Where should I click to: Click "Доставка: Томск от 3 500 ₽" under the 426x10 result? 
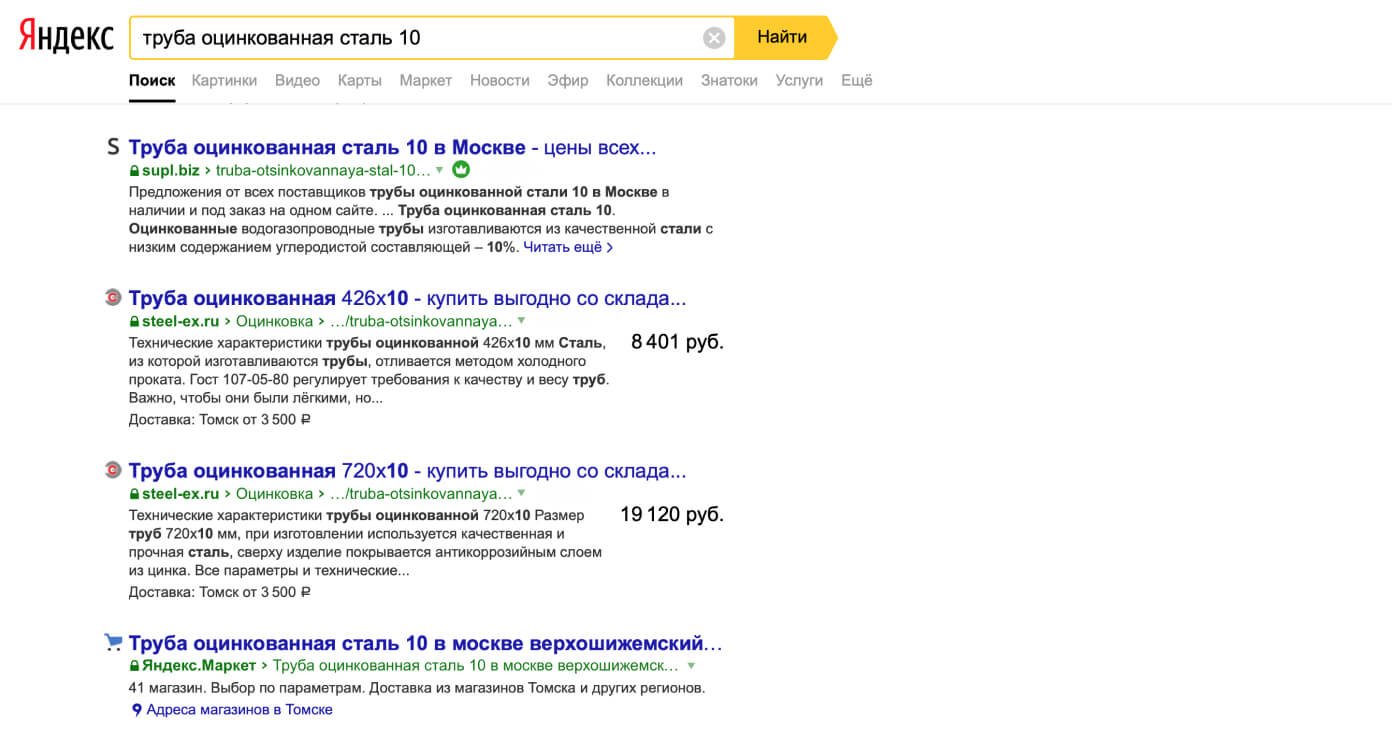tap(220, 419)
